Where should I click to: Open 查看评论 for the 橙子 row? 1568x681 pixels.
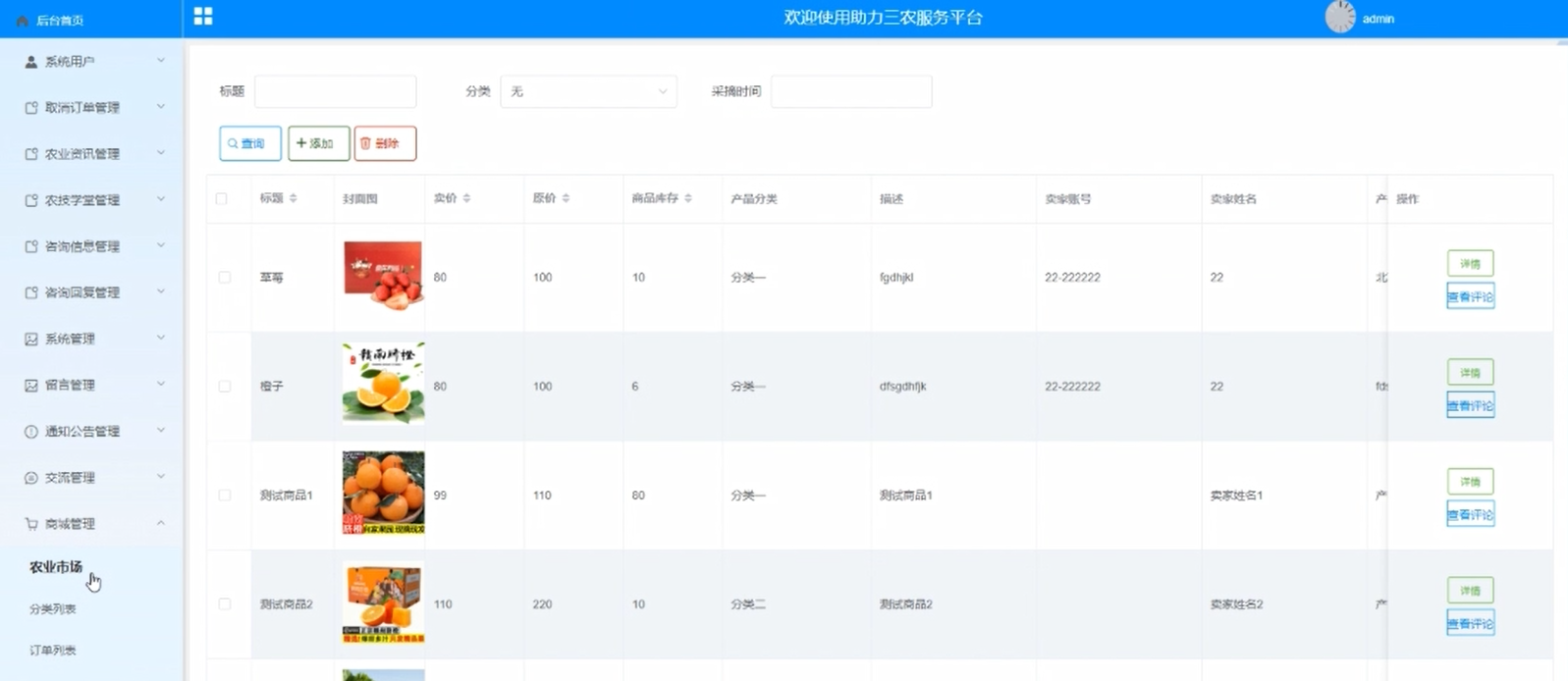tap(1470, 405)
